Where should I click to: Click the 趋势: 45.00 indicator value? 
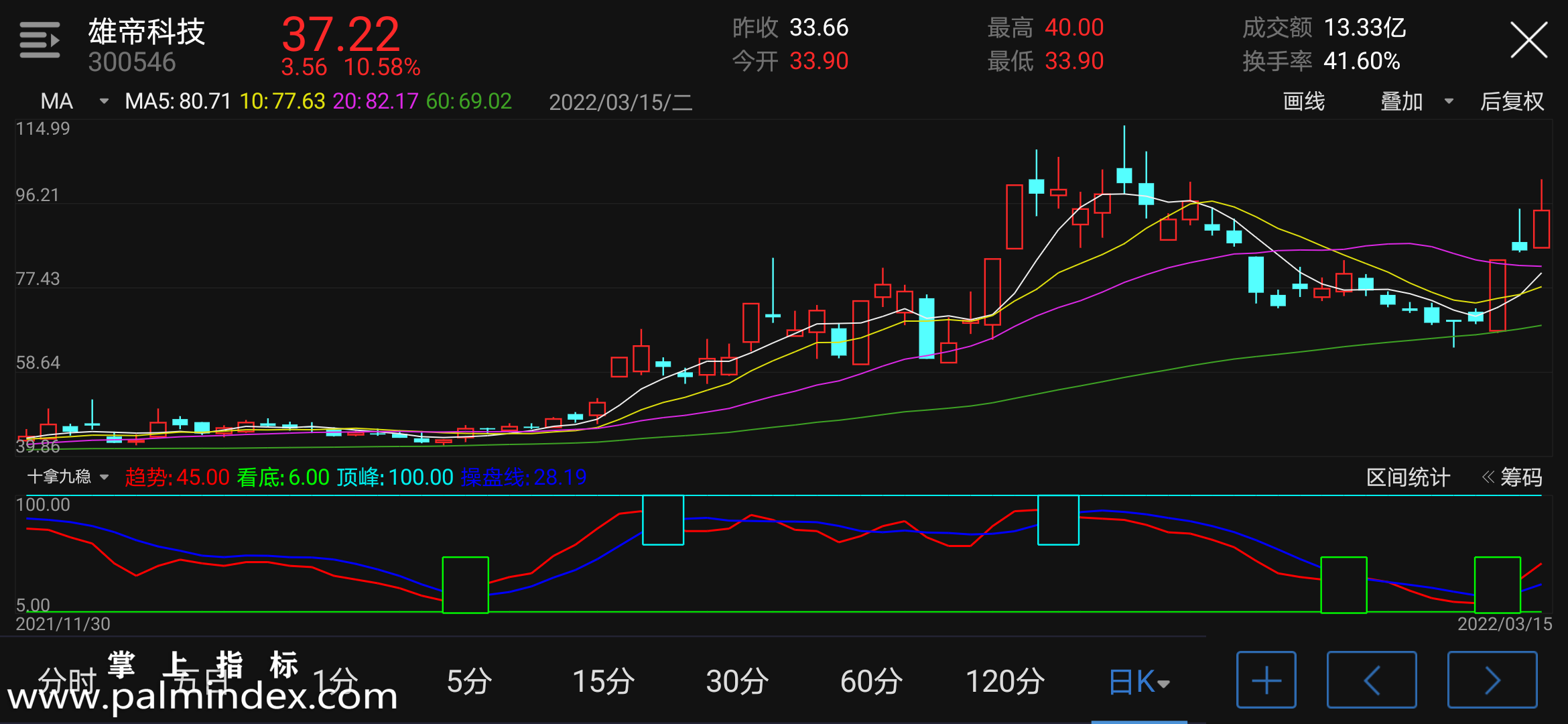(177, 477)
